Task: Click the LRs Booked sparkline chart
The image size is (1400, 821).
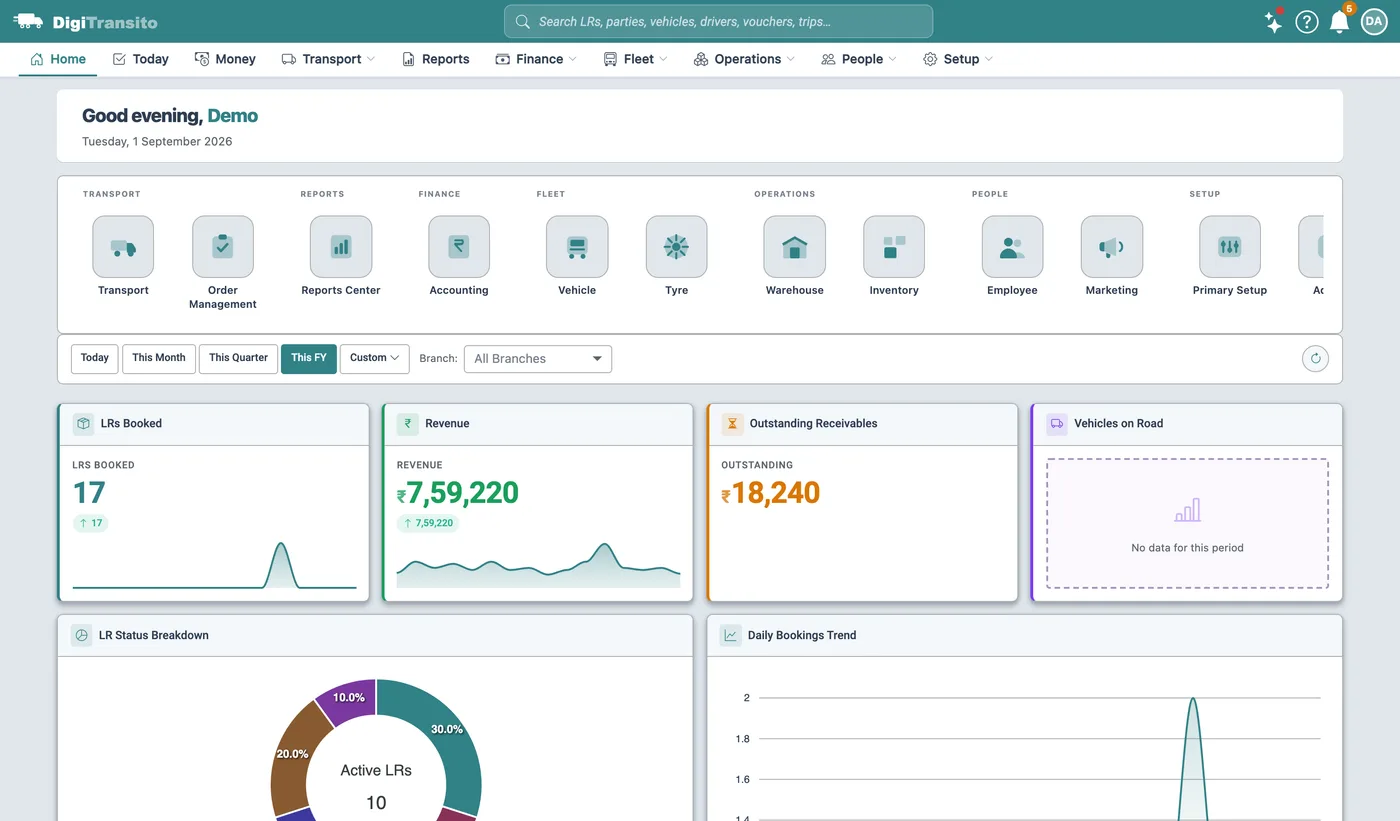Action: pyautogui.click(x=214, y=565)
